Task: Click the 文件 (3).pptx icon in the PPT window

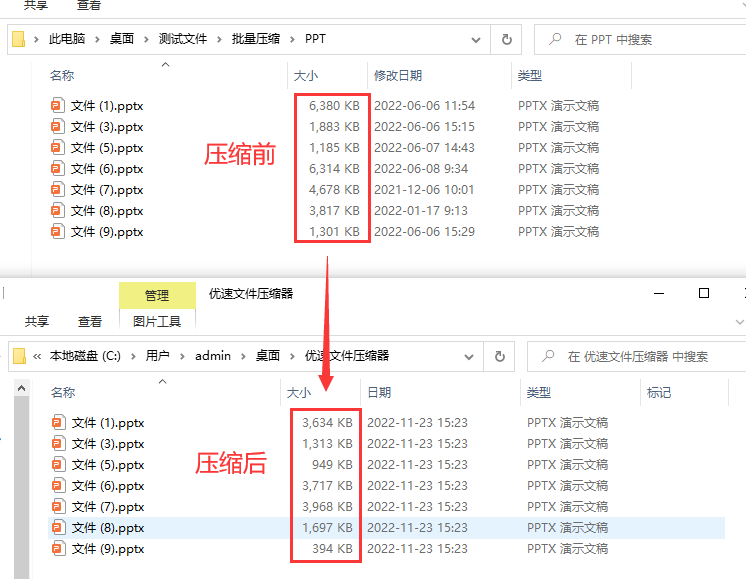Action: tap(58, 126)
